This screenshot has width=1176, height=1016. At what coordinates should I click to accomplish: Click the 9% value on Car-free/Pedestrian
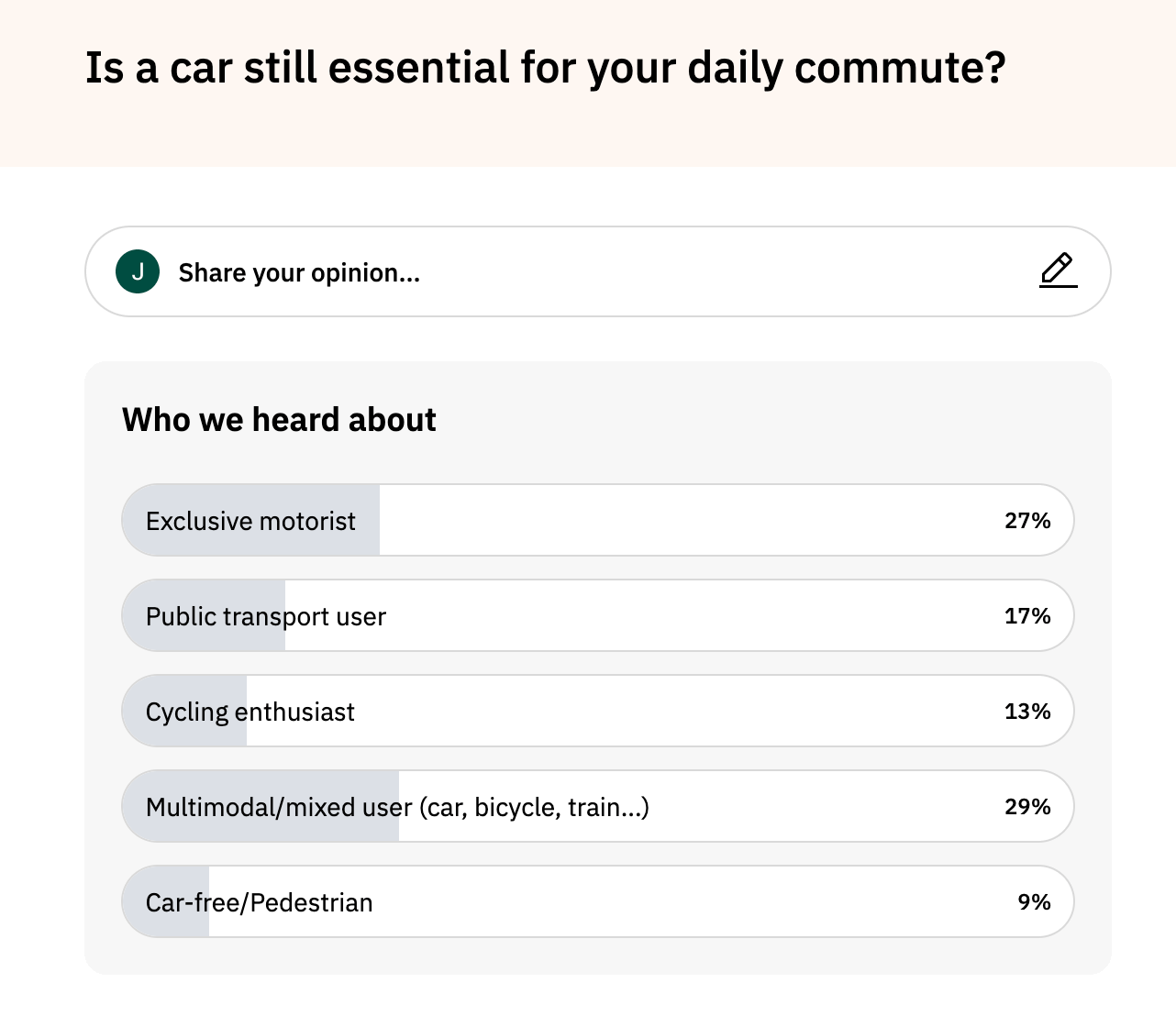[1034, 902]
